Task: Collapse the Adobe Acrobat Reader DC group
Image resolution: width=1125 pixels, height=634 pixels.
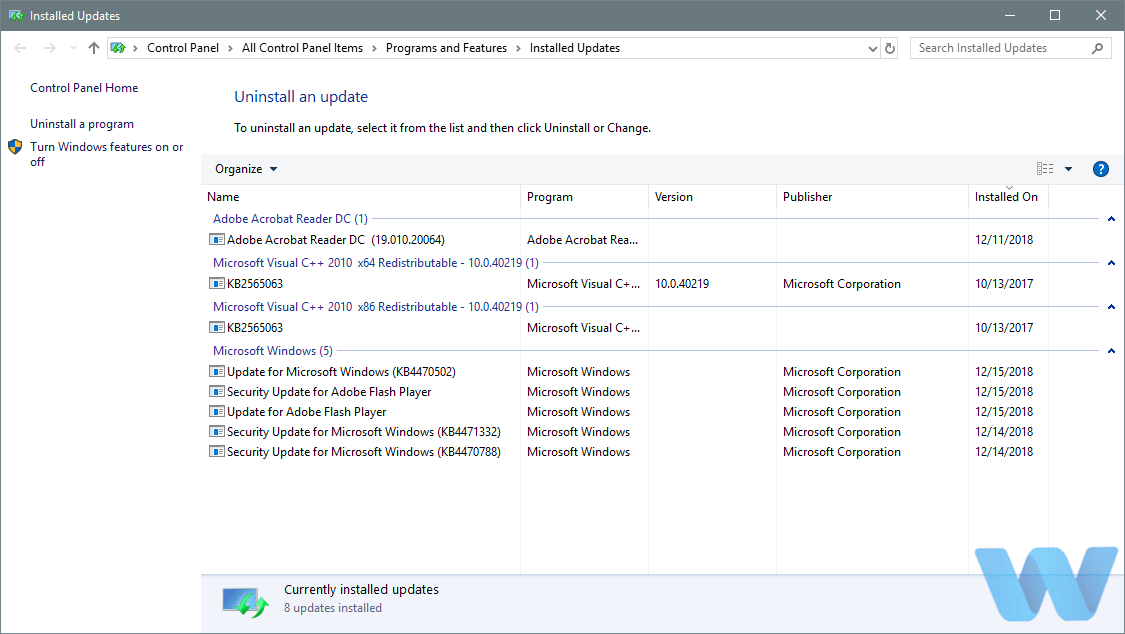Action: click(1111, 219)
